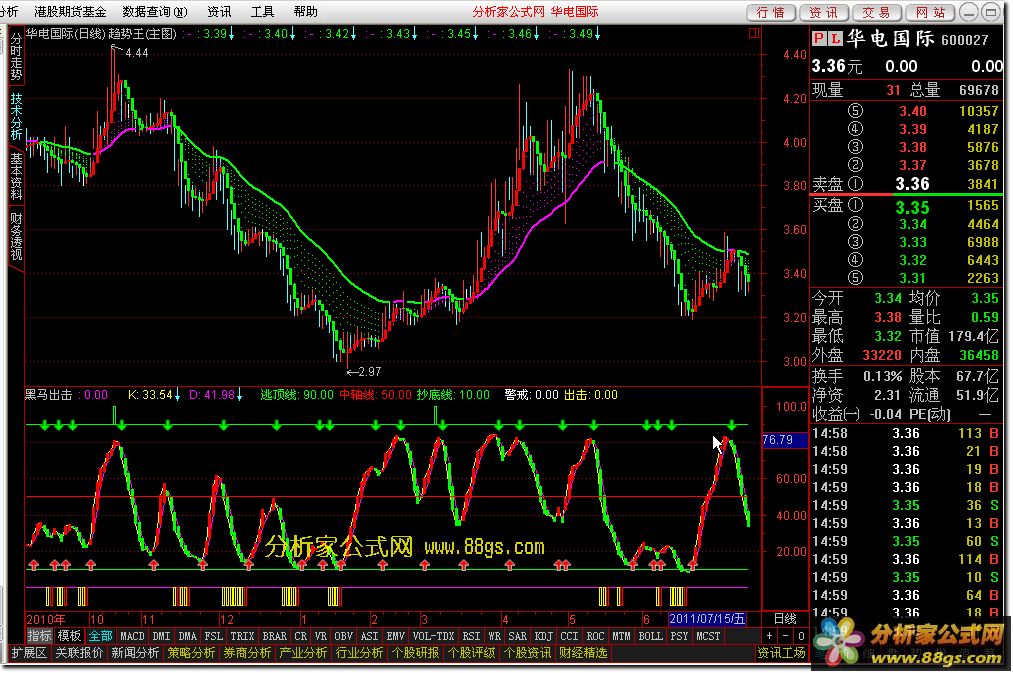Click the 2.97 low price label

click(x=369, y=372)
